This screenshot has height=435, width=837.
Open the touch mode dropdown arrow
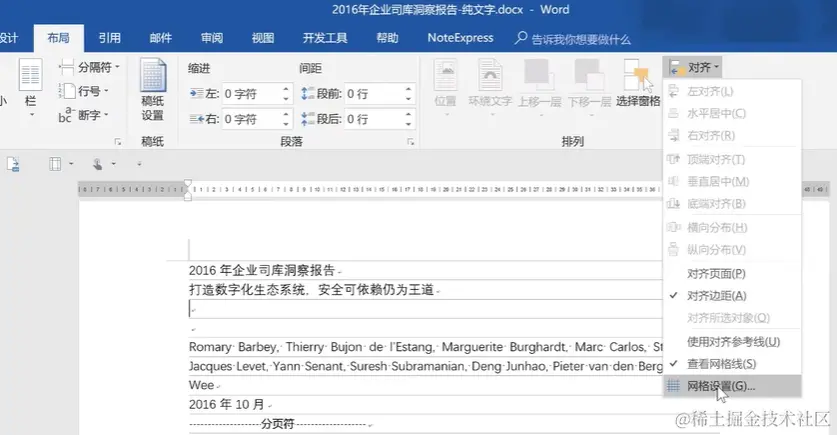tap(113, 164)
